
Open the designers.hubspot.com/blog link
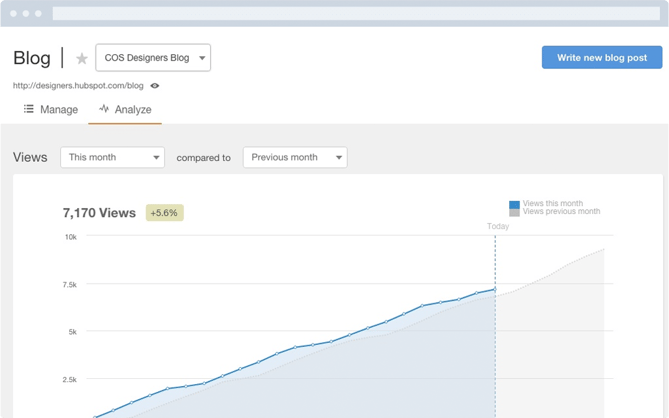coord(78,86)
